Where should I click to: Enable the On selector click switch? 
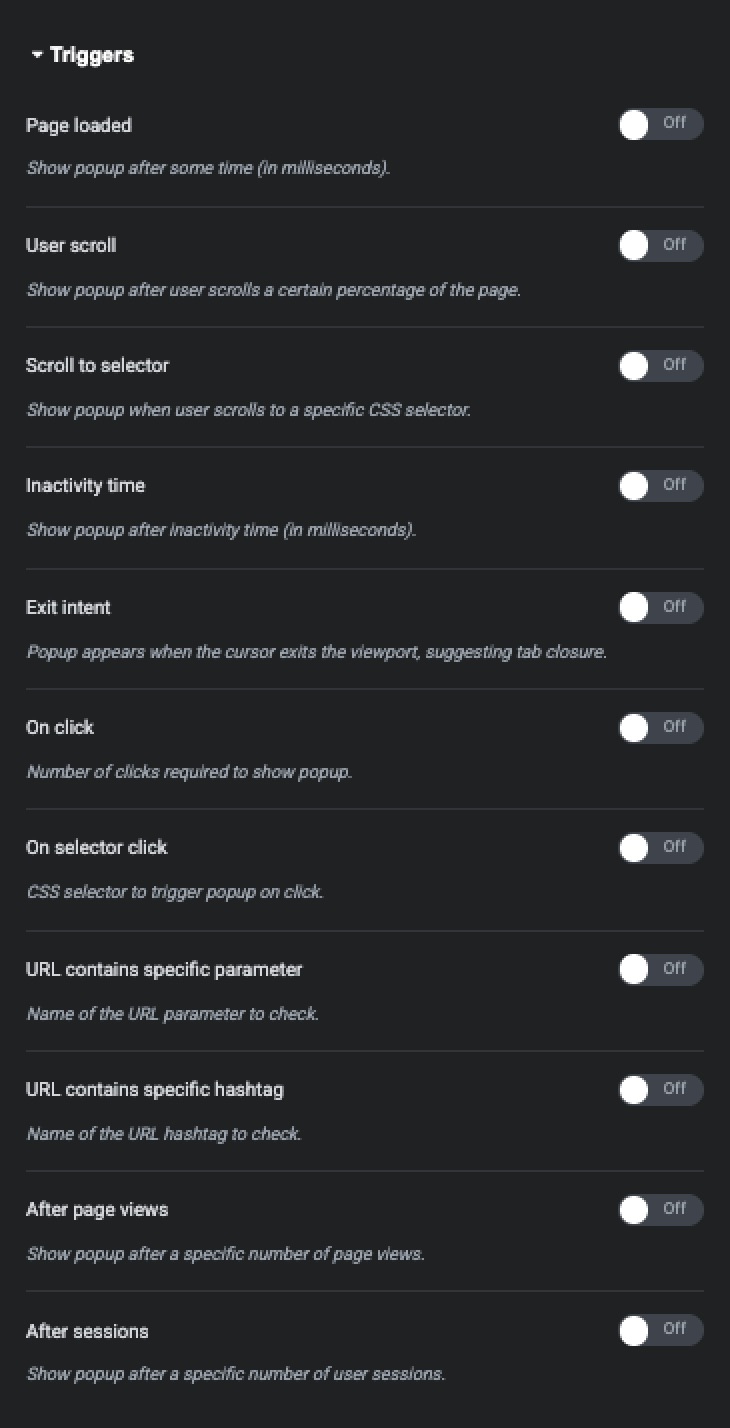point(660,848)
